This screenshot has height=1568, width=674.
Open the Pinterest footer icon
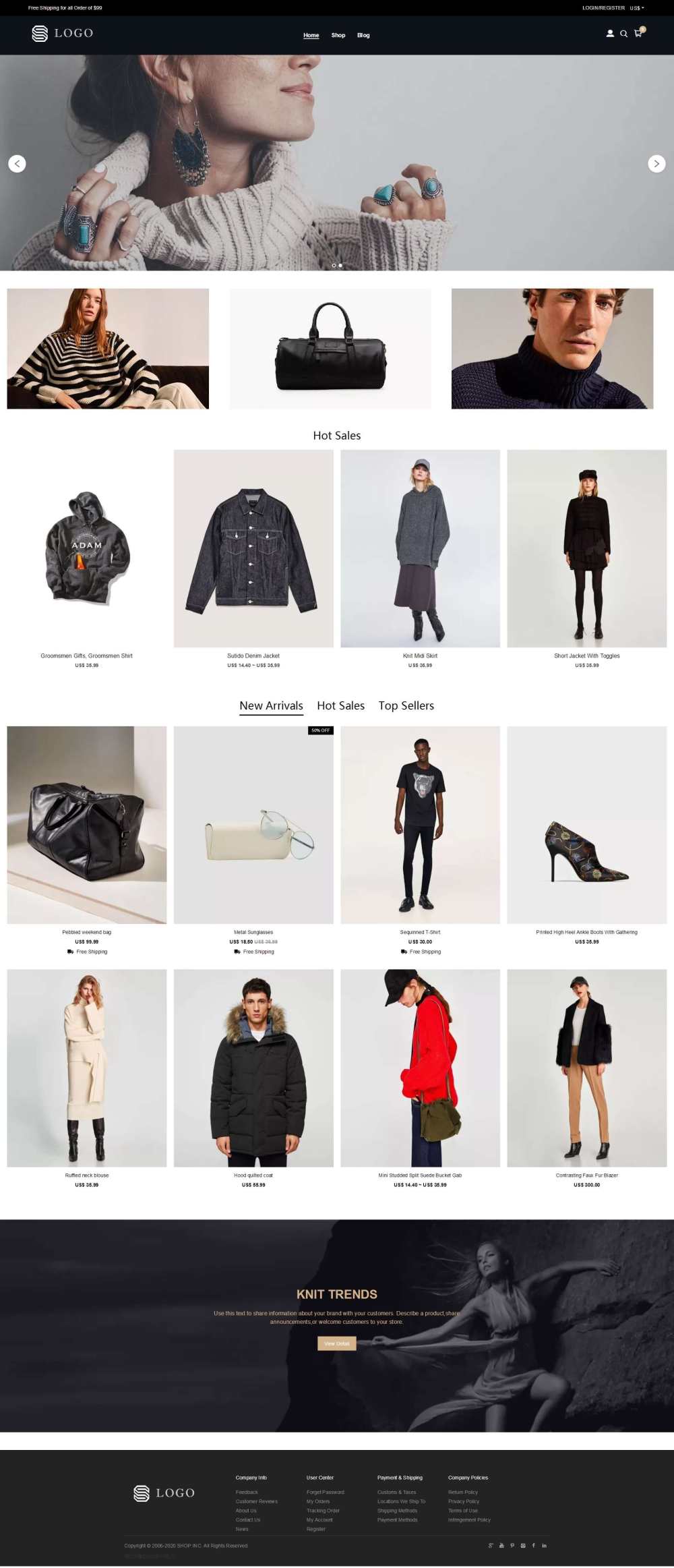512,1545
